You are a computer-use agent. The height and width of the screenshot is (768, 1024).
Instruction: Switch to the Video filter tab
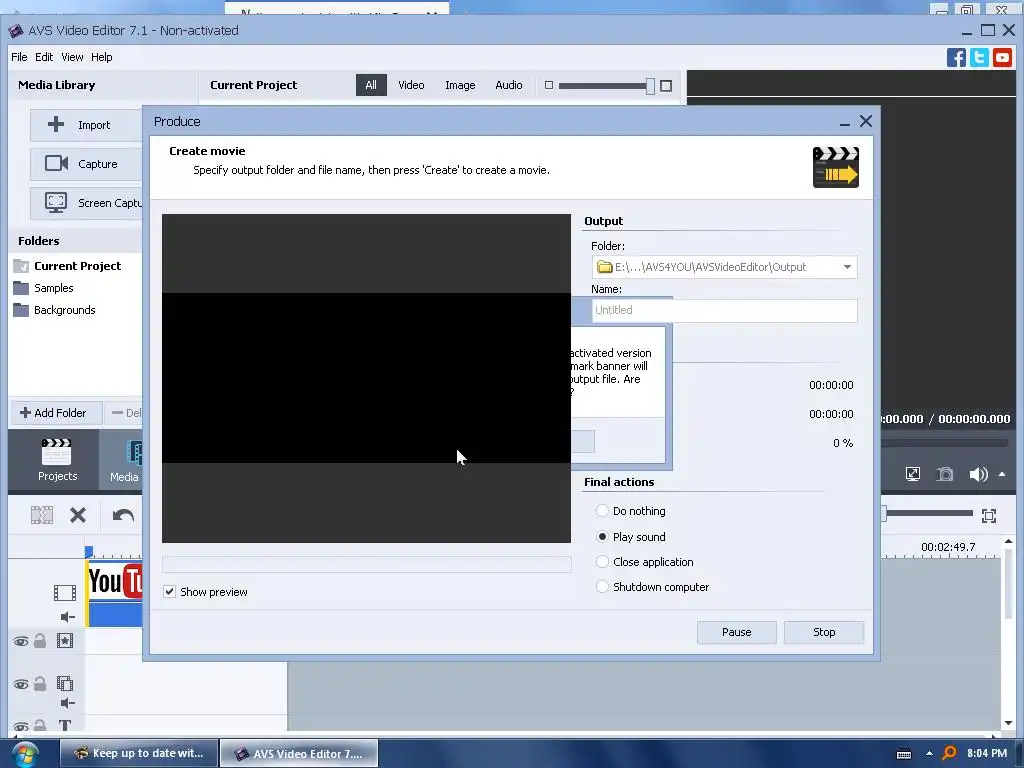coord(411,85)
